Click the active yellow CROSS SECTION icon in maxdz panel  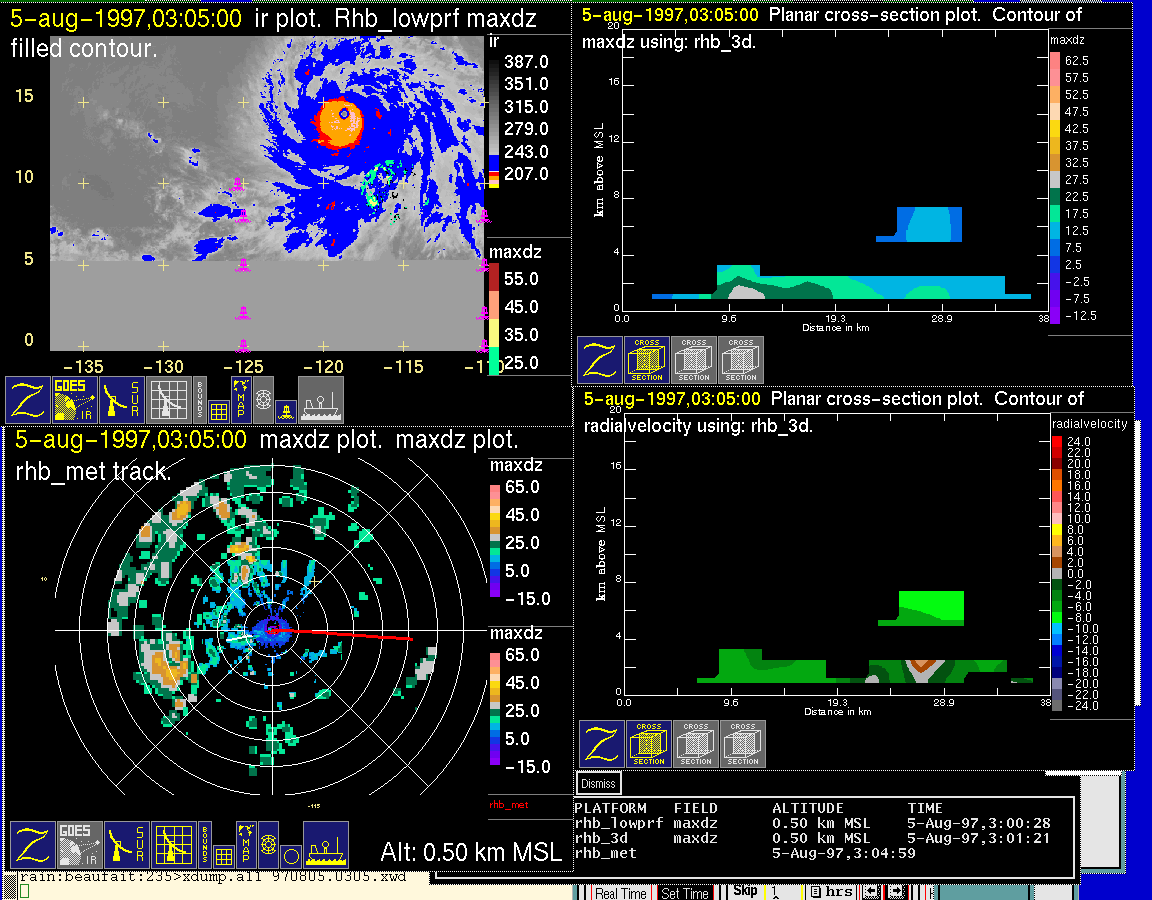click(647, 360)
